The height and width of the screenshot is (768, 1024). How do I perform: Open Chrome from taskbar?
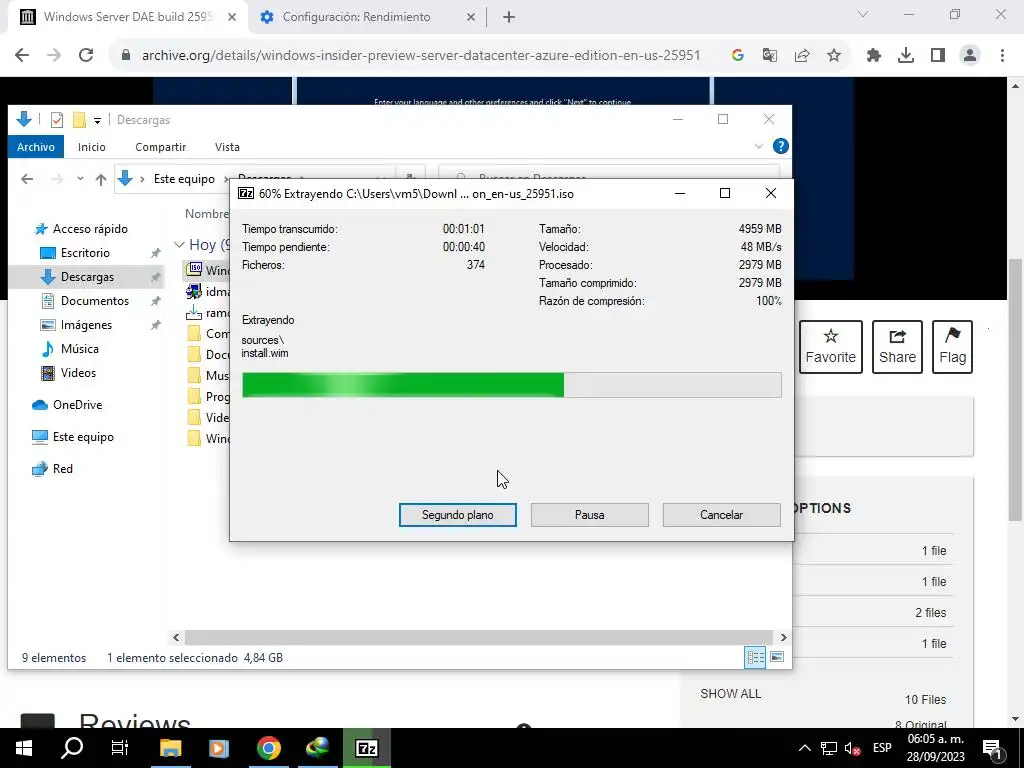tap(268, 748)
